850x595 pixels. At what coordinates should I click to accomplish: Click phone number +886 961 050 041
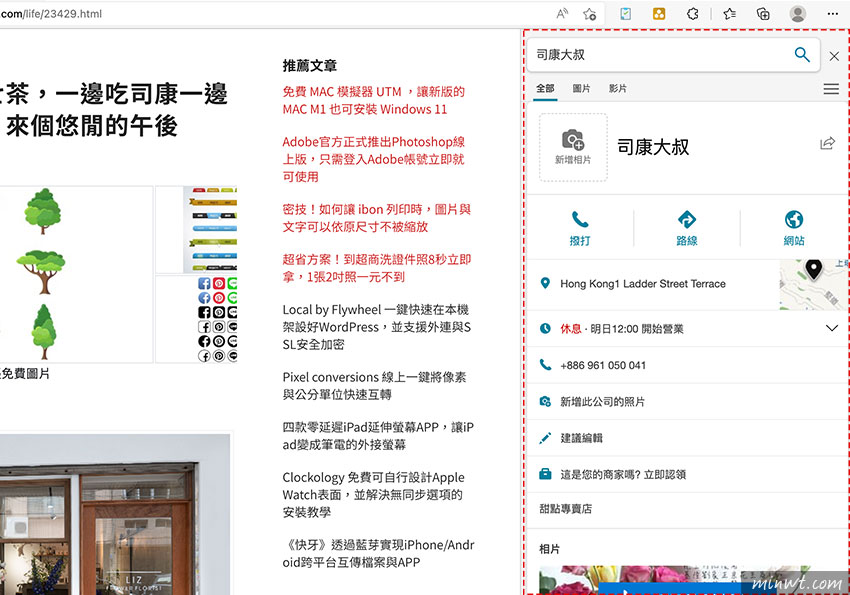point(603,365)
